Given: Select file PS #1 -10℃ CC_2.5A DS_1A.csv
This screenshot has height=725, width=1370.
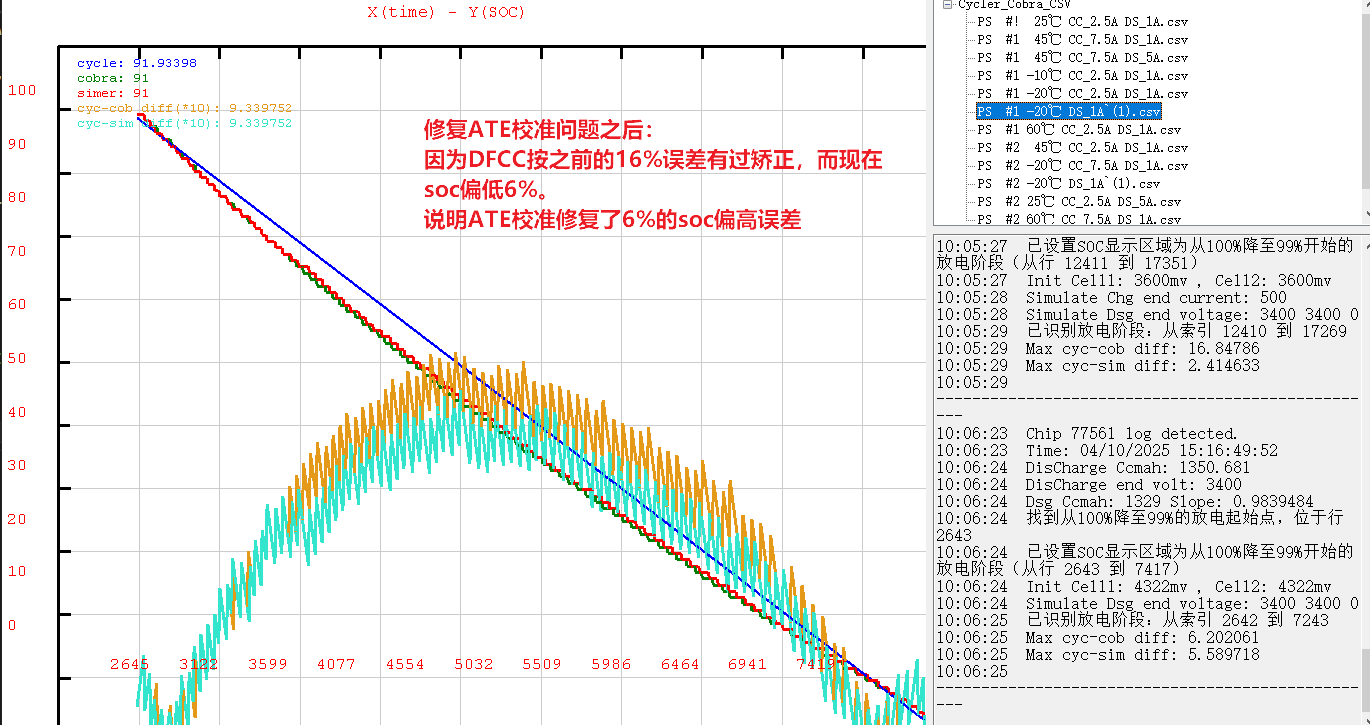Looking at the screenshot, I should (1082, 75).
